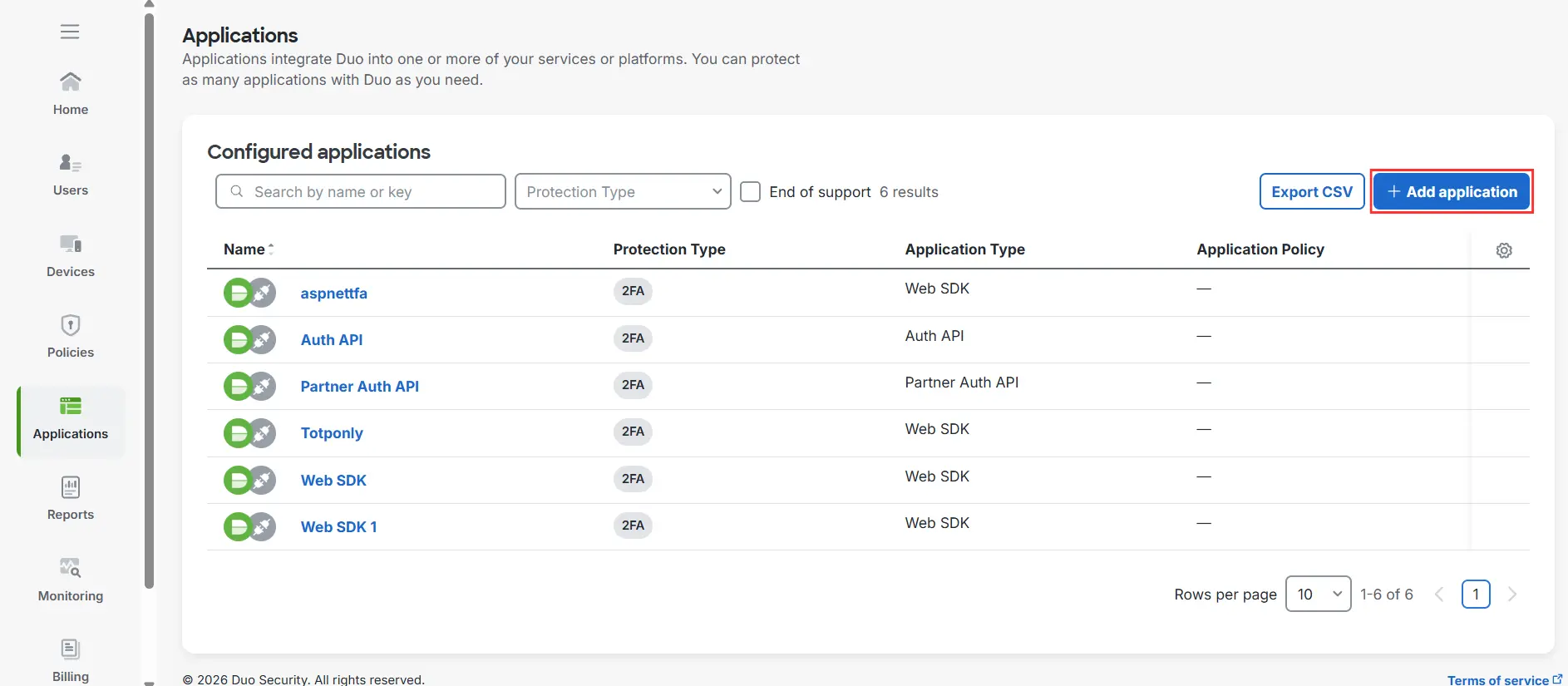This screenshot has height=686, width=1568.
Task: Open table column settings gear
Action: [x=1504, y=250]
